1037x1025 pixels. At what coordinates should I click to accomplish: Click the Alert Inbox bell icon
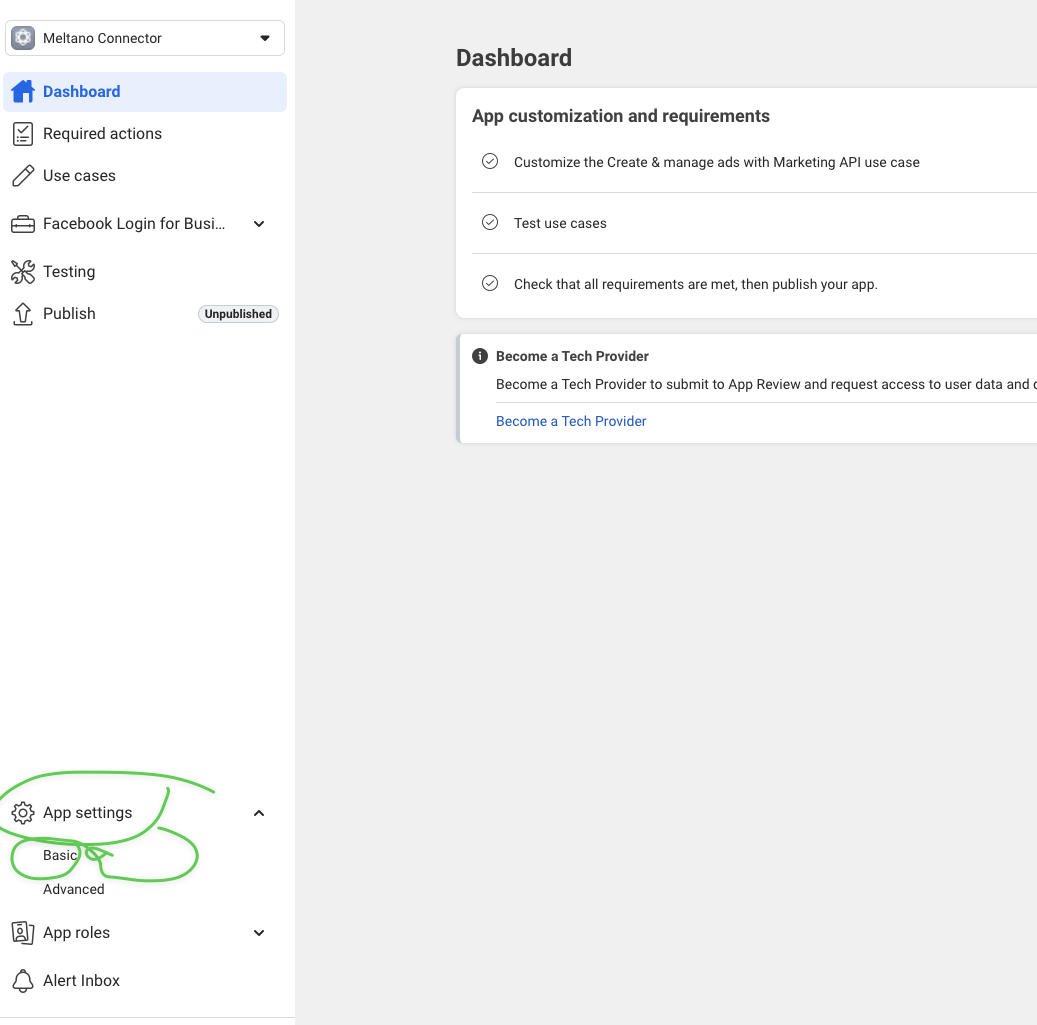[22, 980]
